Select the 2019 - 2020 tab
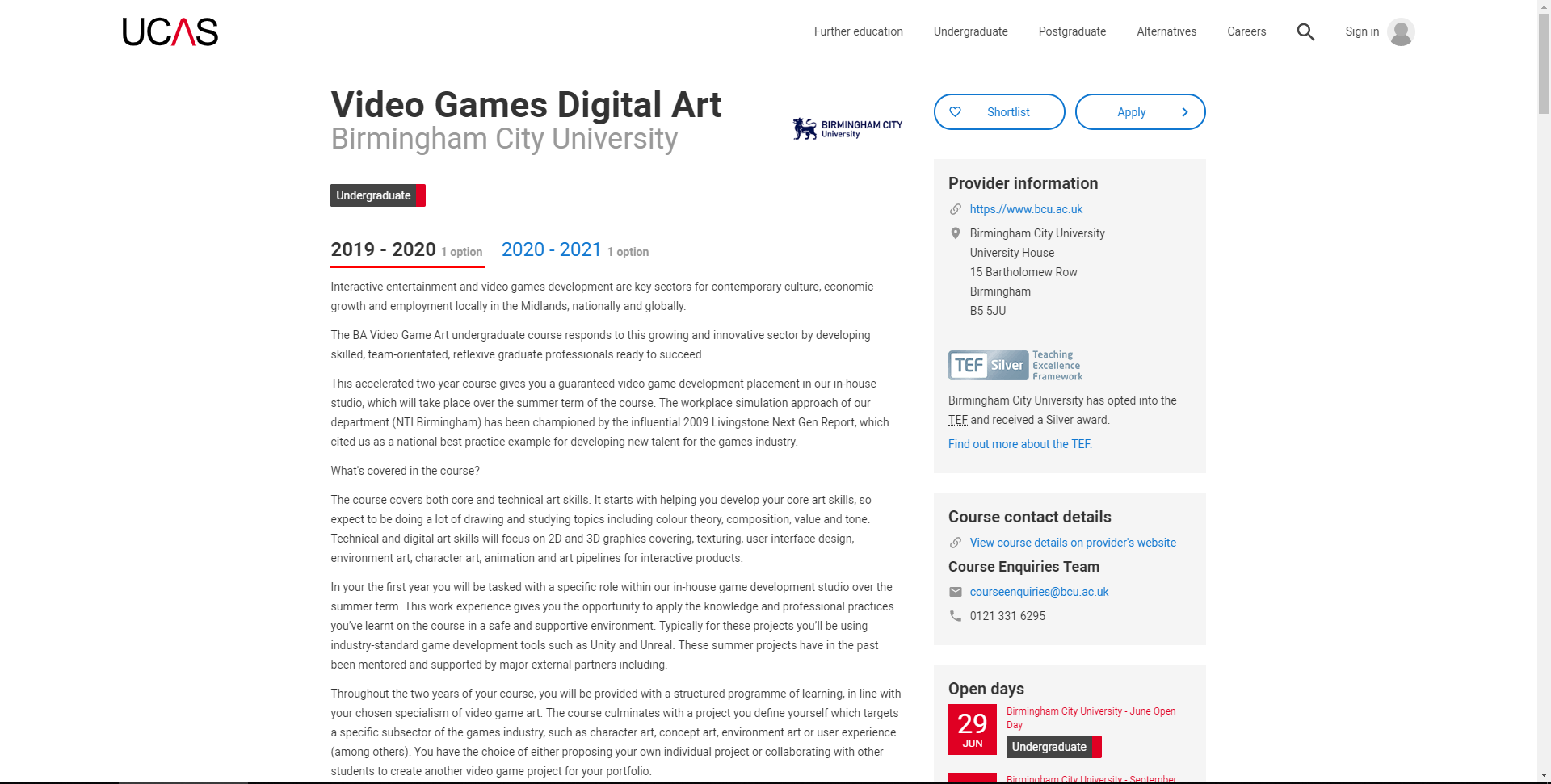Screen dimensions: 1551x784 pyautogui.click(x=384, y=250)
